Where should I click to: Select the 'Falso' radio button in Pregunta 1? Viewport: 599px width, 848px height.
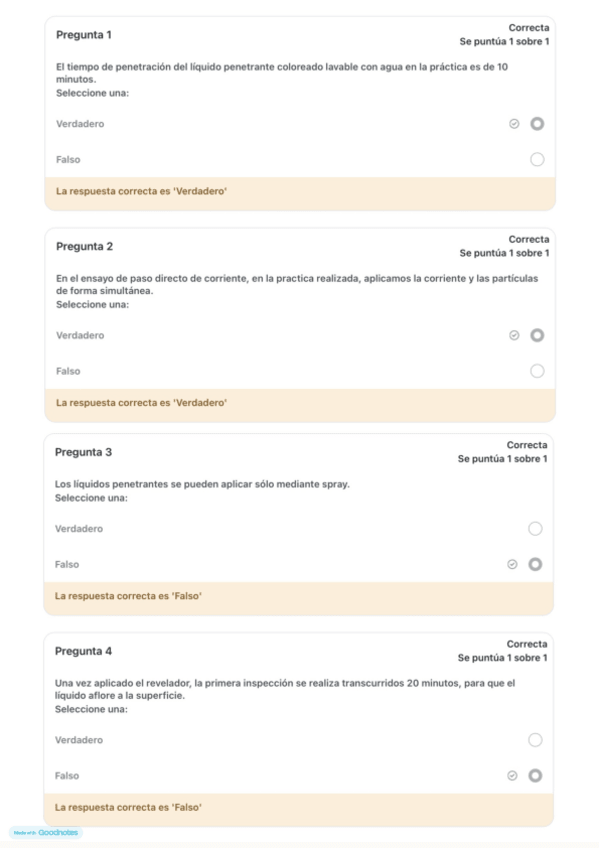point(537,159)
